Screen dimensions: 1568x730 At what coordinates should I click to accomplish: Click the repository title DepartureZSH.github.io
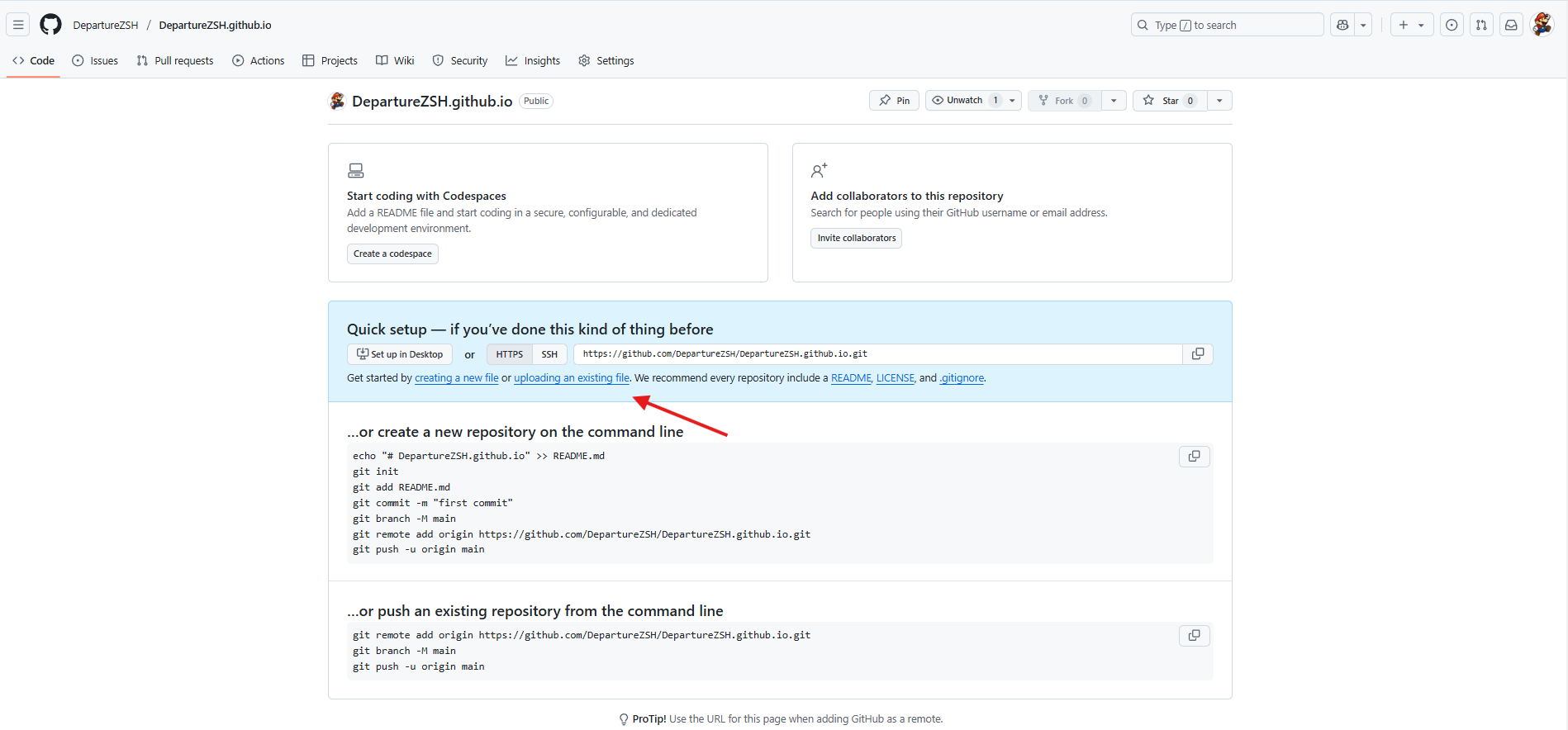(432, 101)
